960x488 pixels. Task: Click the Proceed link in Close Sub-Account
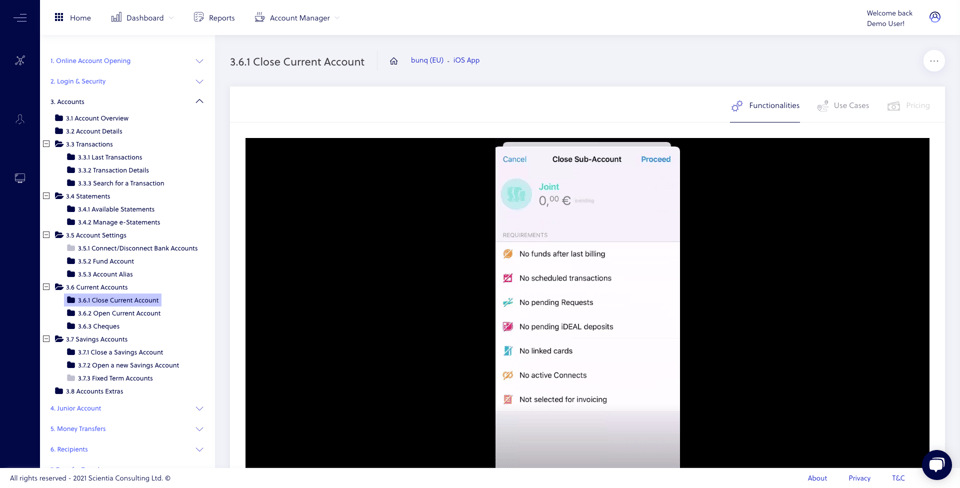(x=656, y=159)
